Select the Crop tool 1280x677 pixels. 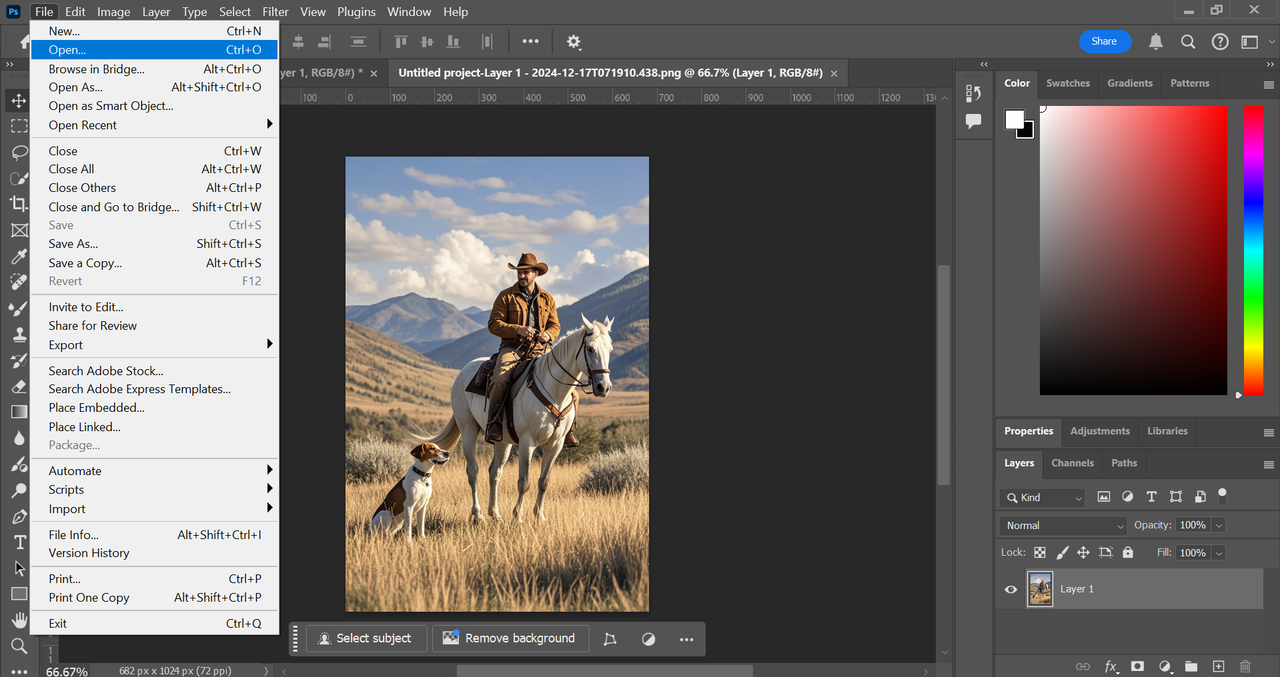[x=19, y=204]
